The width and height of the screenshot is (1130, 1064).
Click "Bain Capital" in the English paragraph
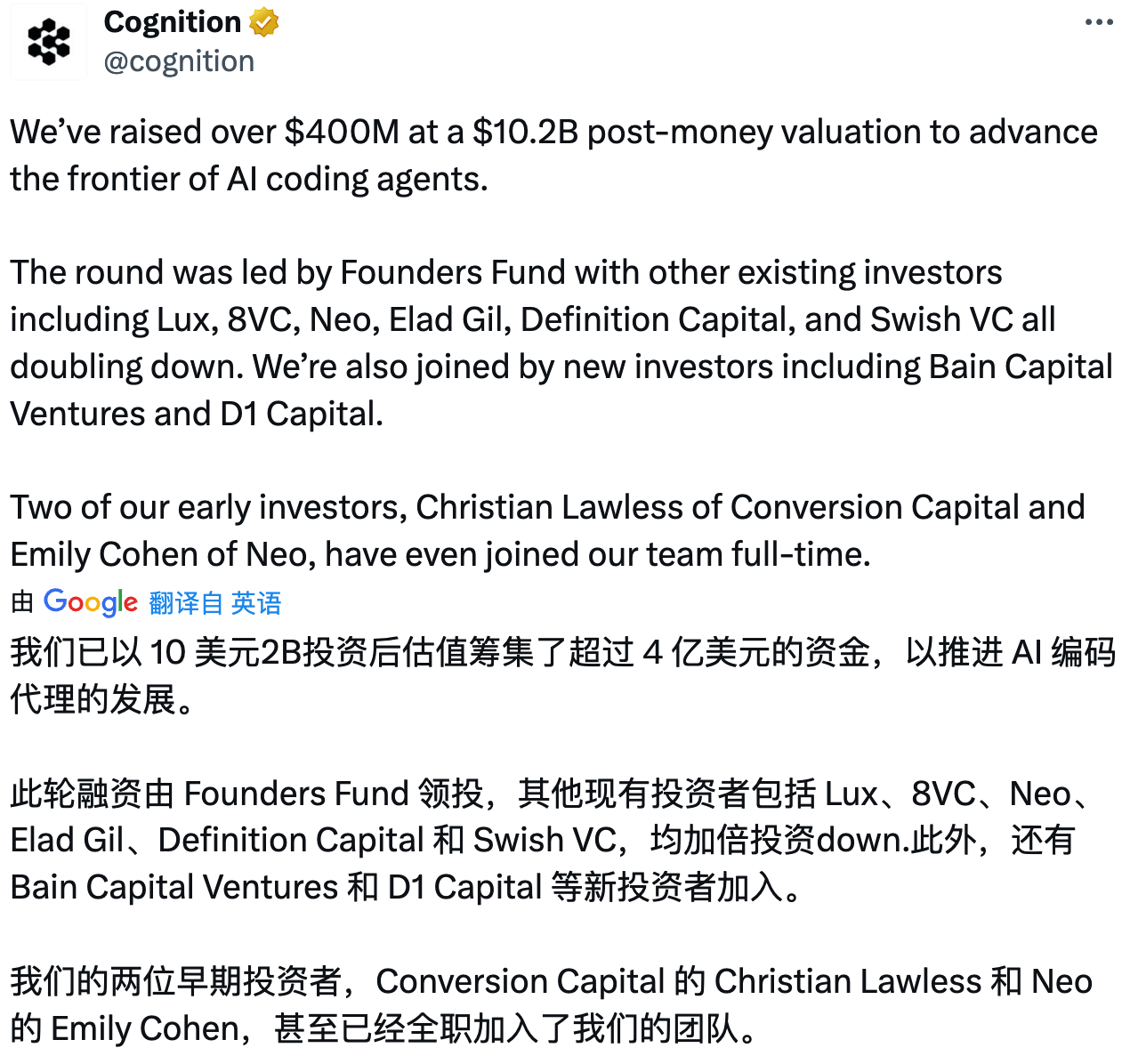1021,367
